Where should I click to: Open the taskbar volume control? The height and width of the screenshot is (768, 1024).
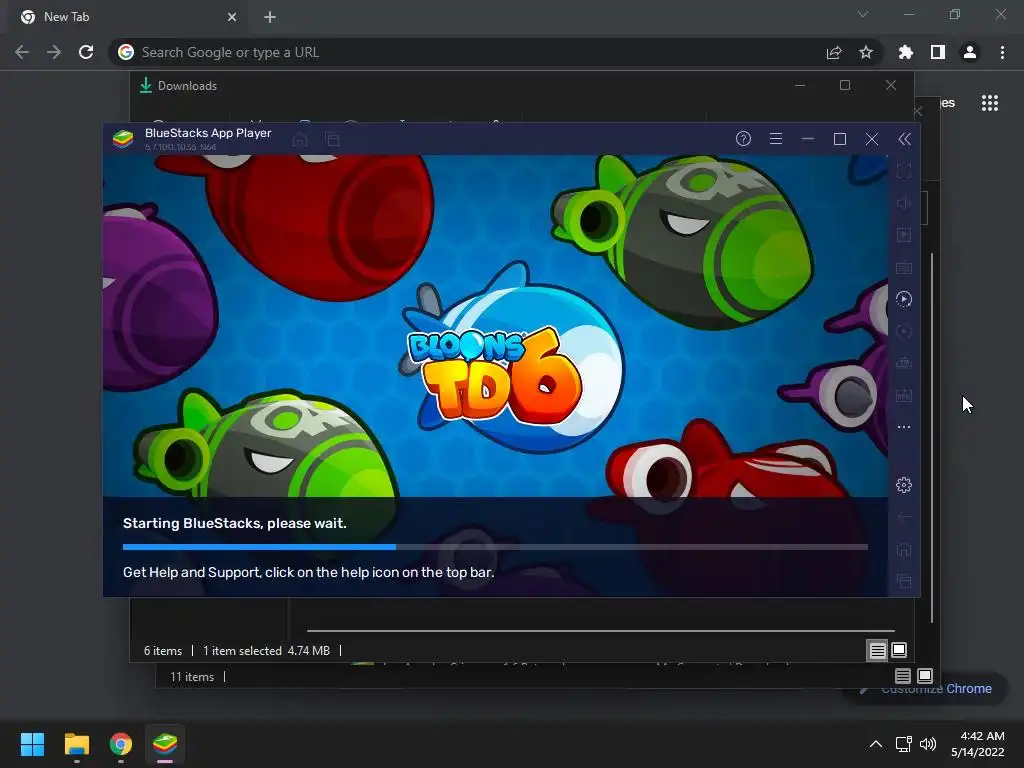(927, 744)
